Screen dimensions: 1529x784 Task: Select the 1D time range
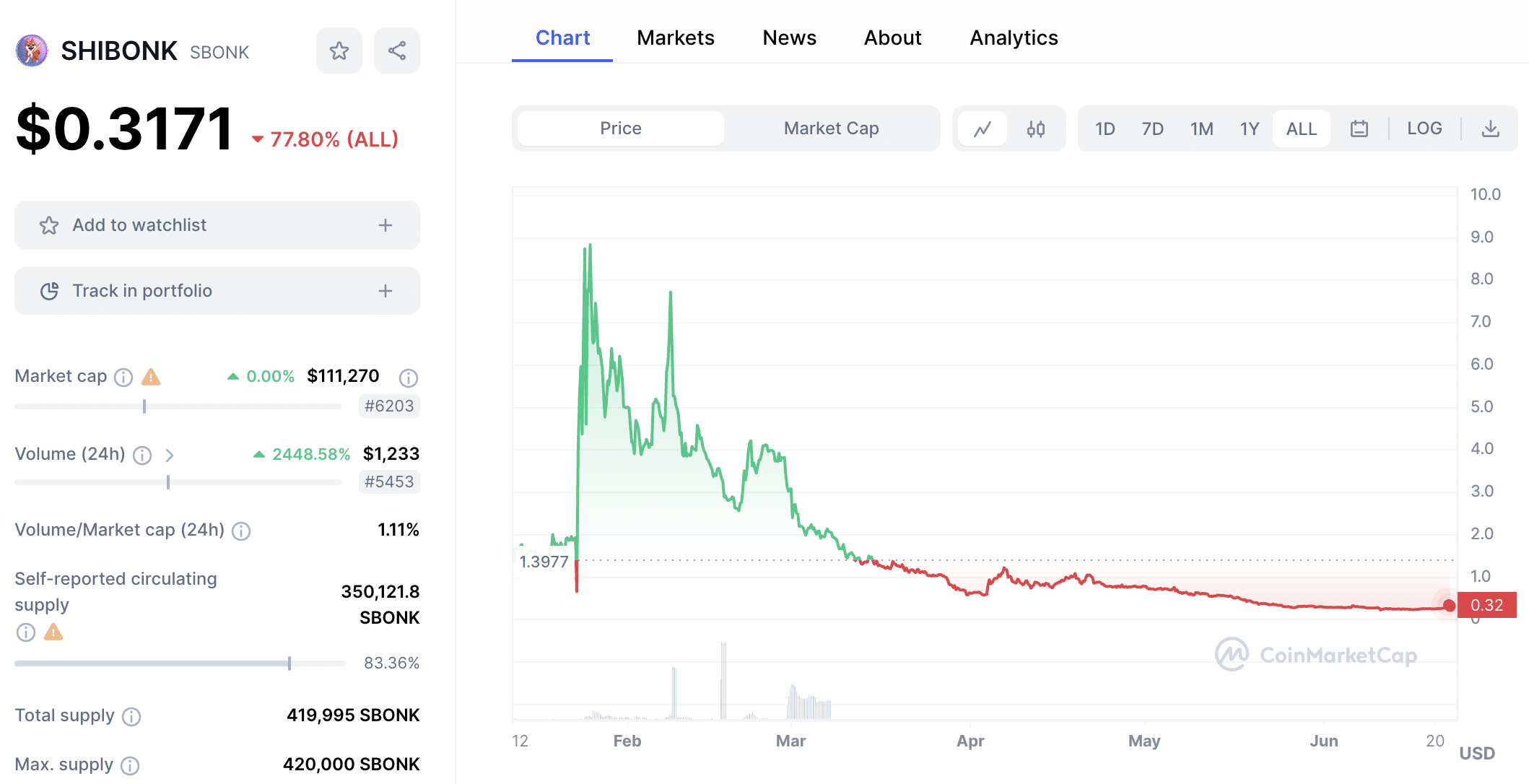pos(1105,129)
